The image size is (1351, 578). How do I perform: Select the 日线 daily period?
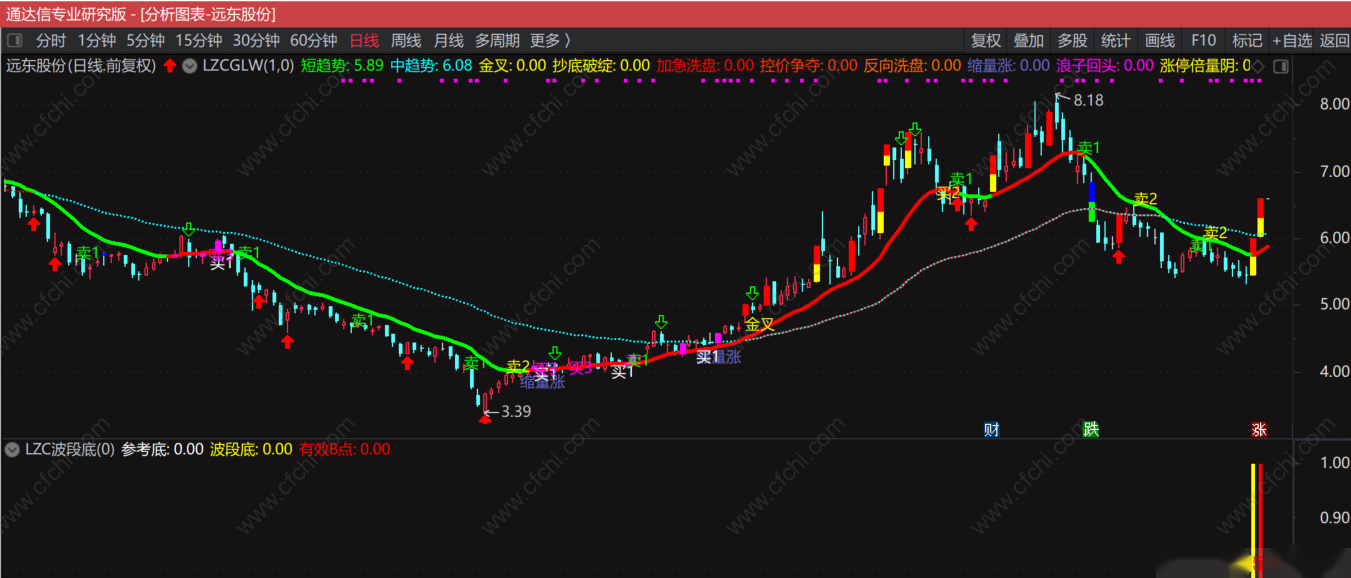coord(364,41)
